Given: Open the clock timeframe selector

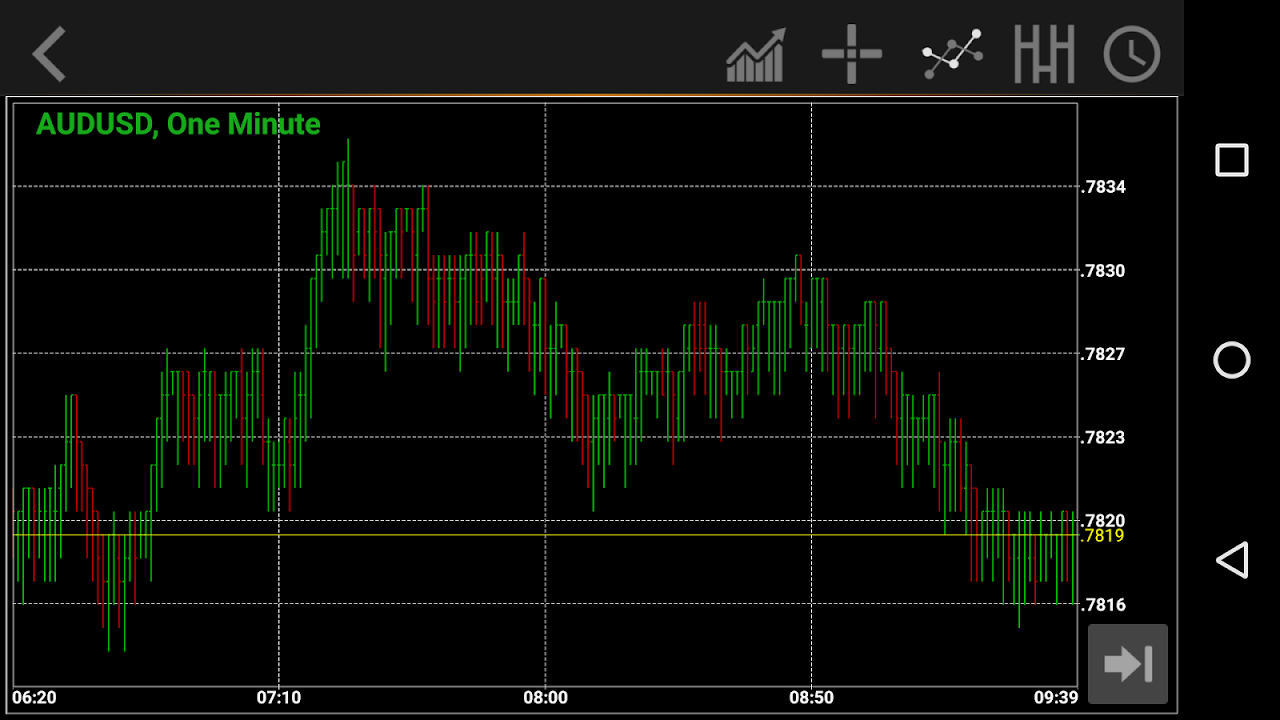Looking at the screenshot, I should [1132, 54].
